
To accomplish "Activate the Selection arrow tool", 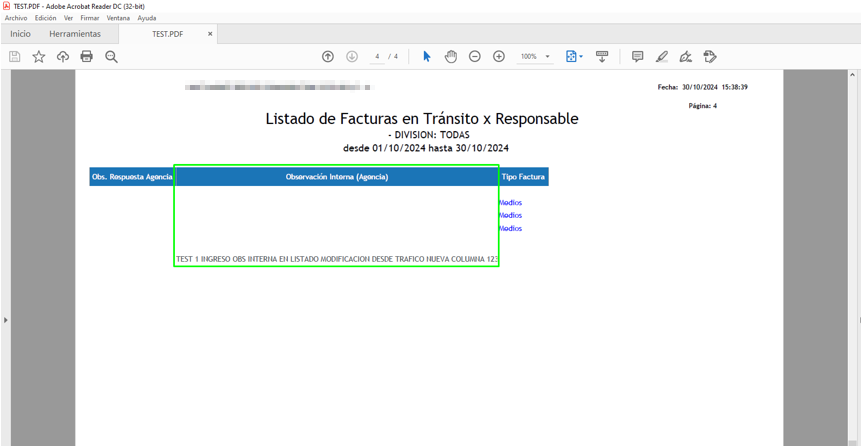I will point(427,57).
